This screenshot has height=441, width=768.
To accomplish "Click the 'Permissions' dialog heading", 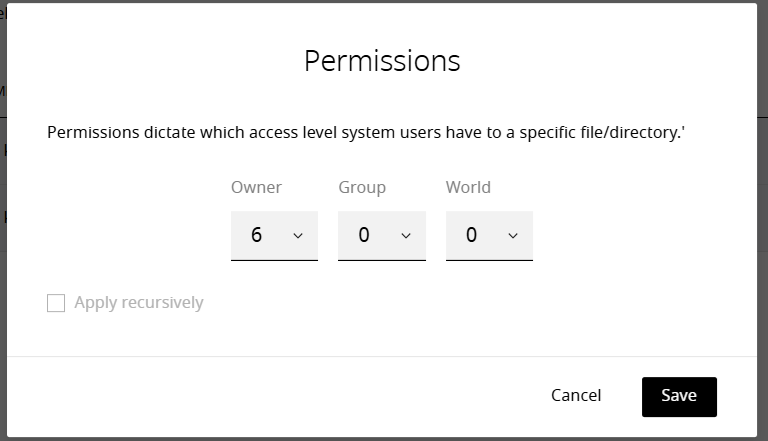I will [x=382, y=61].
